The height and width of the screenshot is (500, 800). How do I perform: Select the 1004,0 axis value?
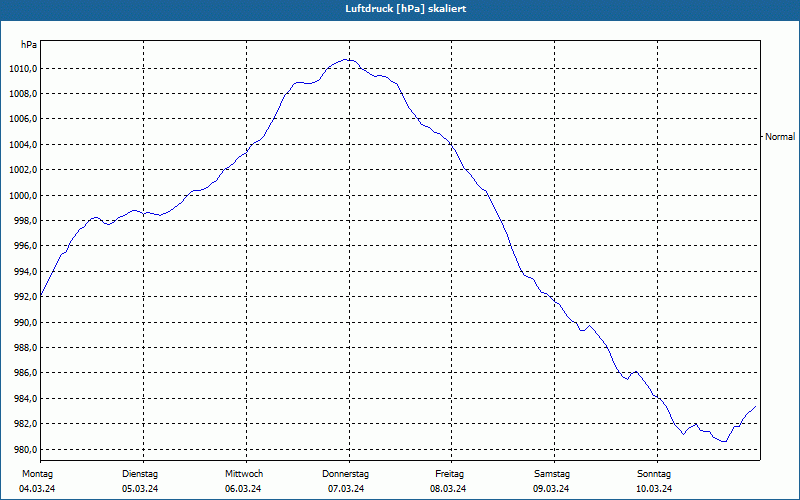(x=22, y=145)
